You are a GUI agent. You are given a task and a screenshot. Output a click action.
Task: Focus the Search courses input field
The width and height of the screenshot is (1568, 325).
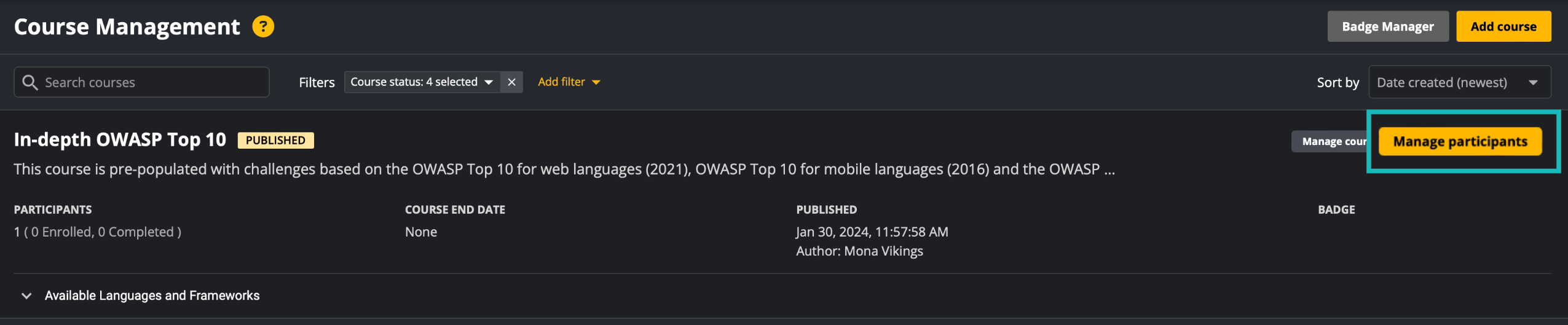point(141,82)
